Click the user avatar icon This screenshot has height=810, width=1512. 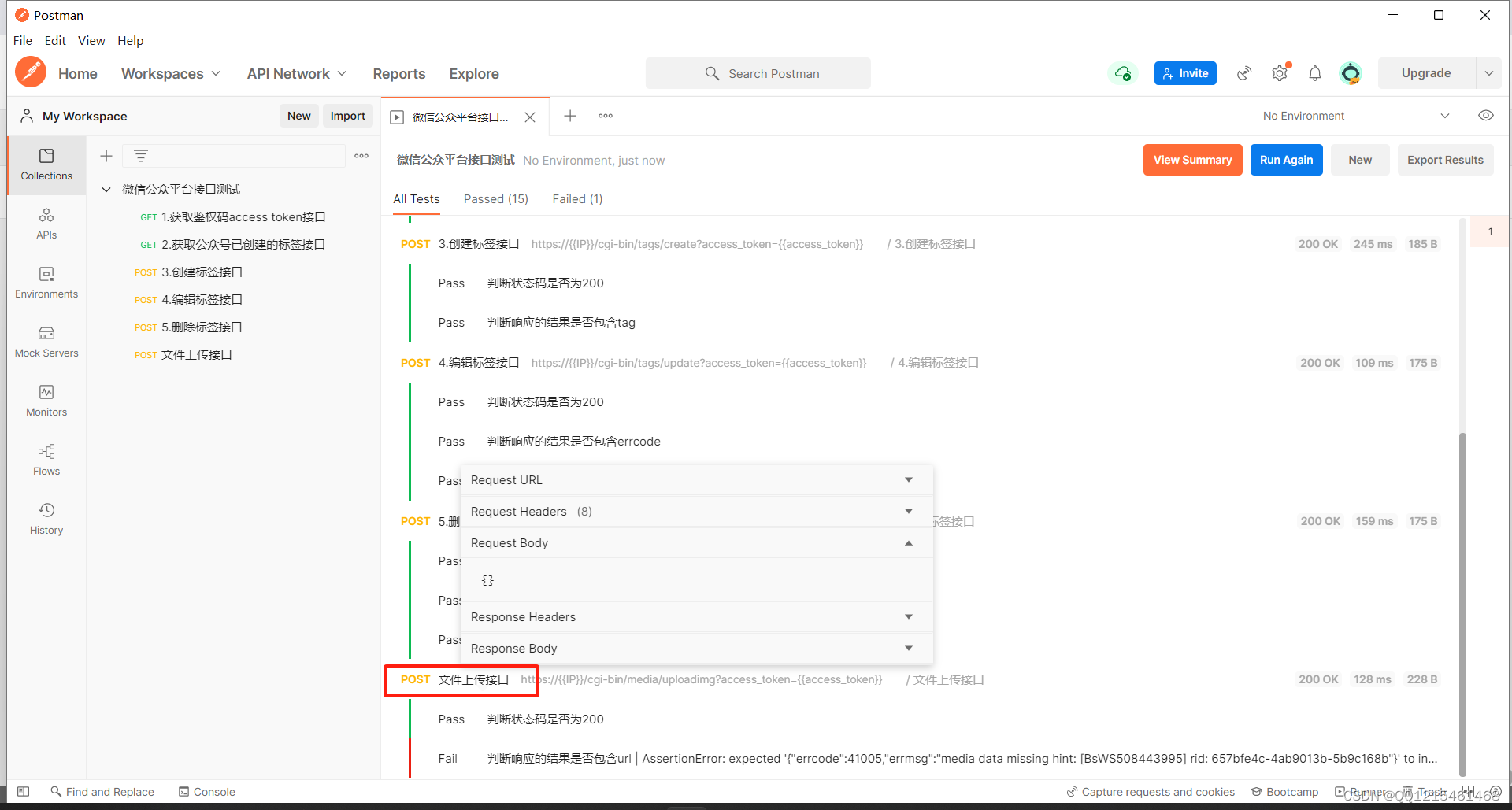pos(1351,73)
